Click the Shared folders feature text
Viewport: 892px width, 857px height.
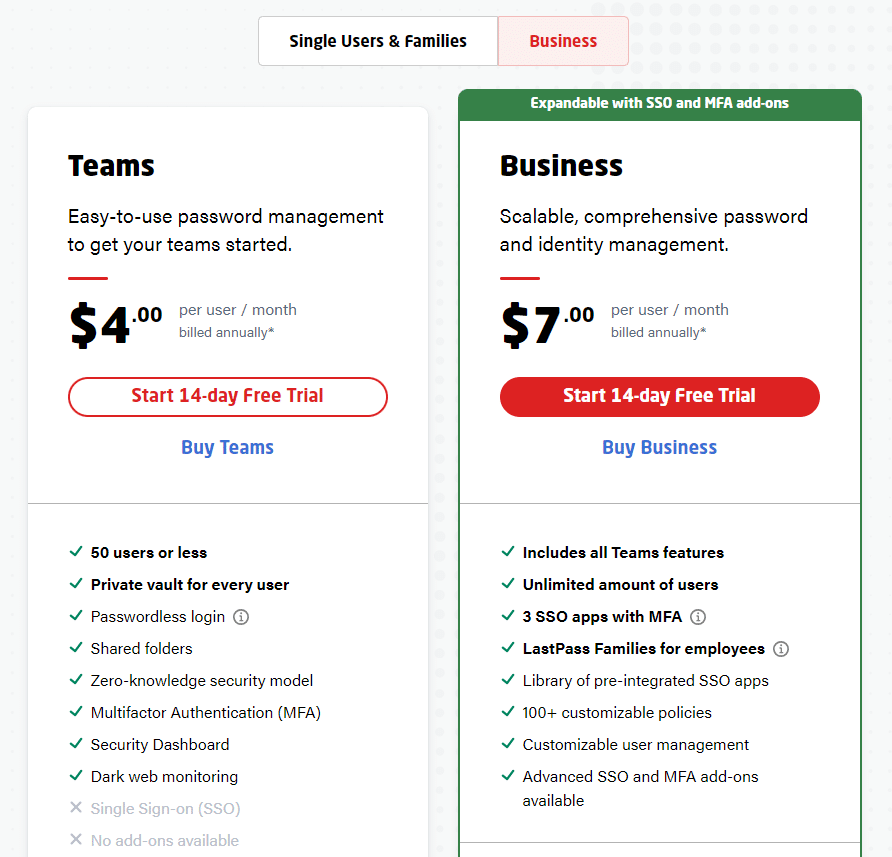(x=142, y=649)
